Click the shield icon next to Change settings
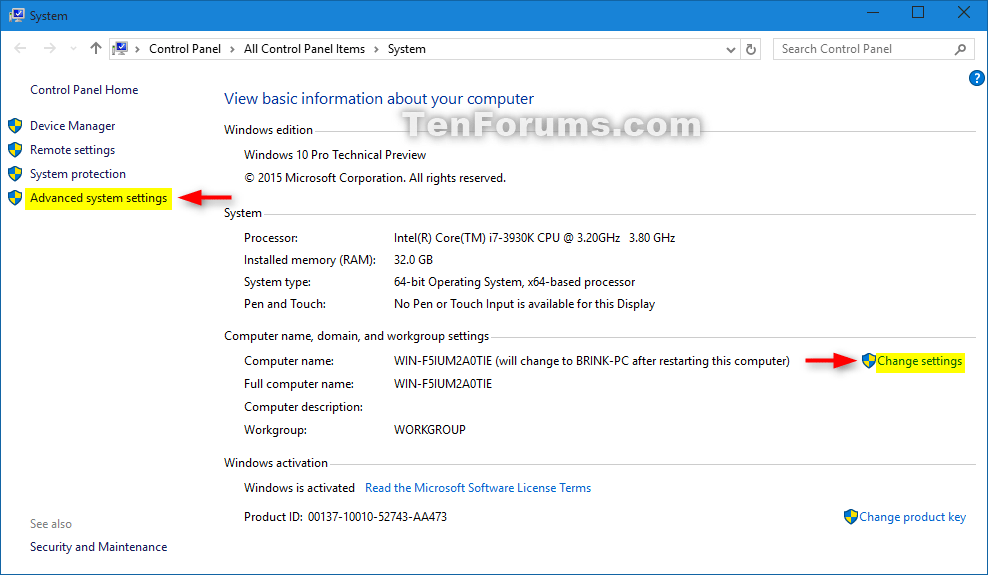Image resolution: width=988 pixels, height=575 pixels. (869, 361)
